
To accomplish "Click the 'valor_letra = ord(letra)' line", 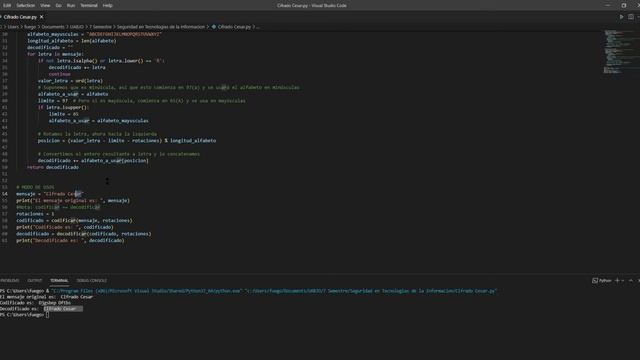I will [x=70, y=81].
